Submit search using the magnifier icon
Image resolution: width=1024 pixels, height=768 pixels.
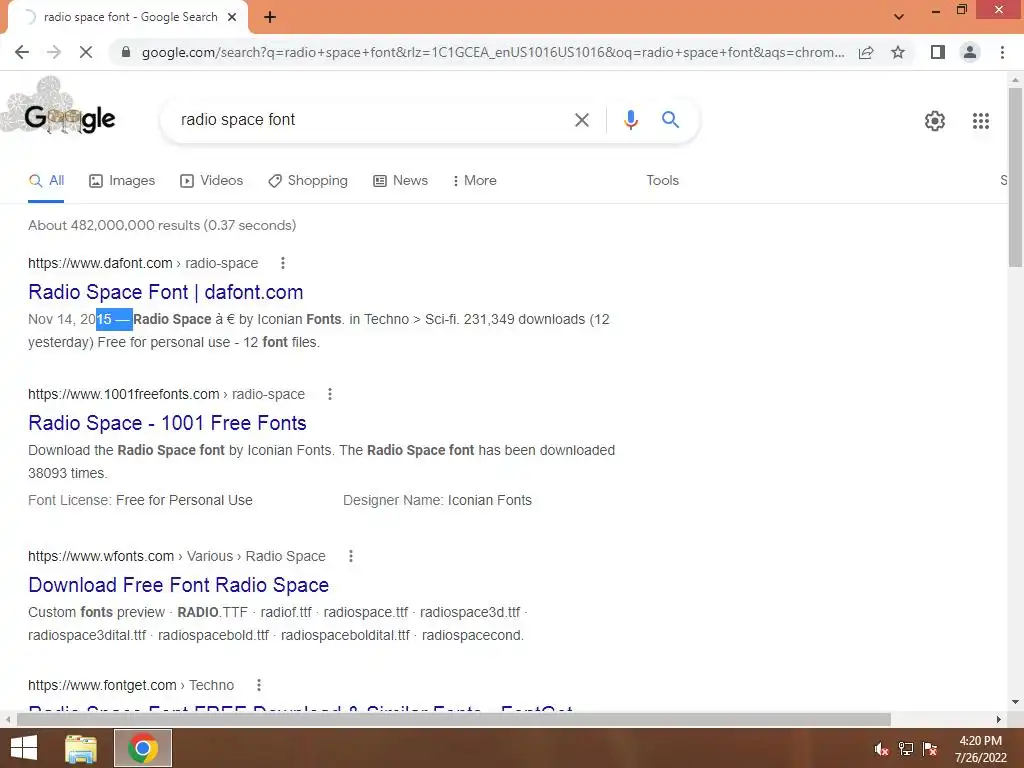(670, 120)
